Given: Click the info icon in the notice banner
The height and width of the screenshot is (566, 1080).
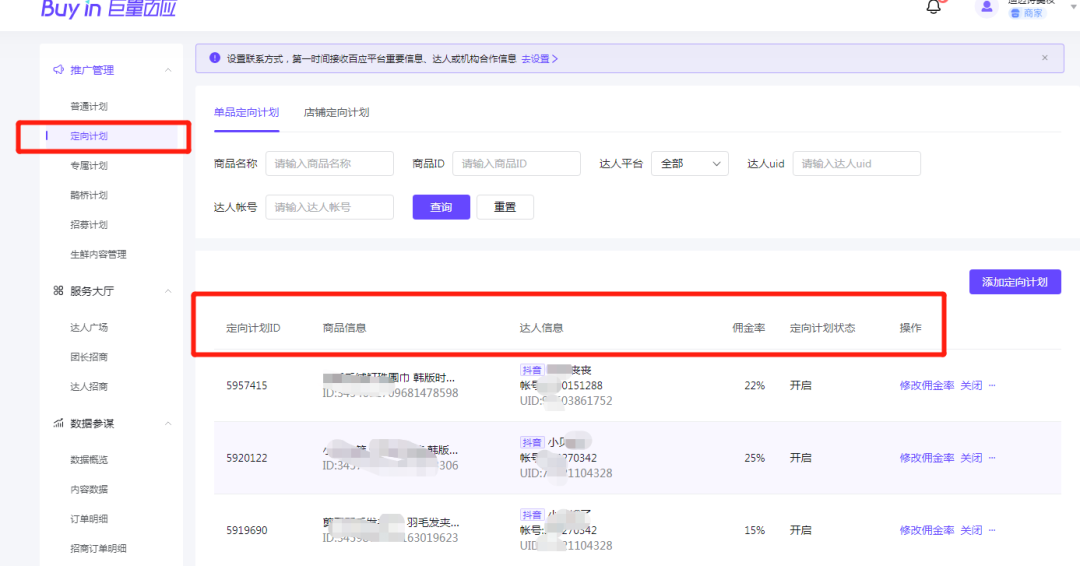Looking at the screenshot, I should pyautogui.click(x=215, y=58).
